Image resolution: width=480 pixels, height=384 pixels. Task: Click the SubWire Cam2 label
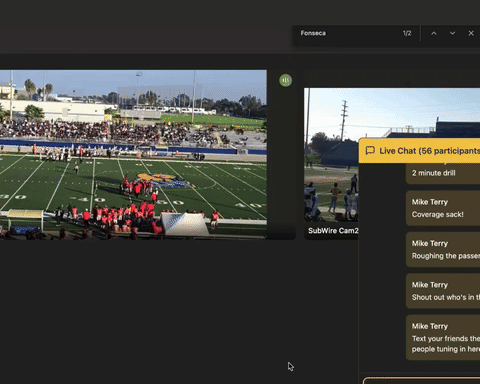[x=333, y=231]
